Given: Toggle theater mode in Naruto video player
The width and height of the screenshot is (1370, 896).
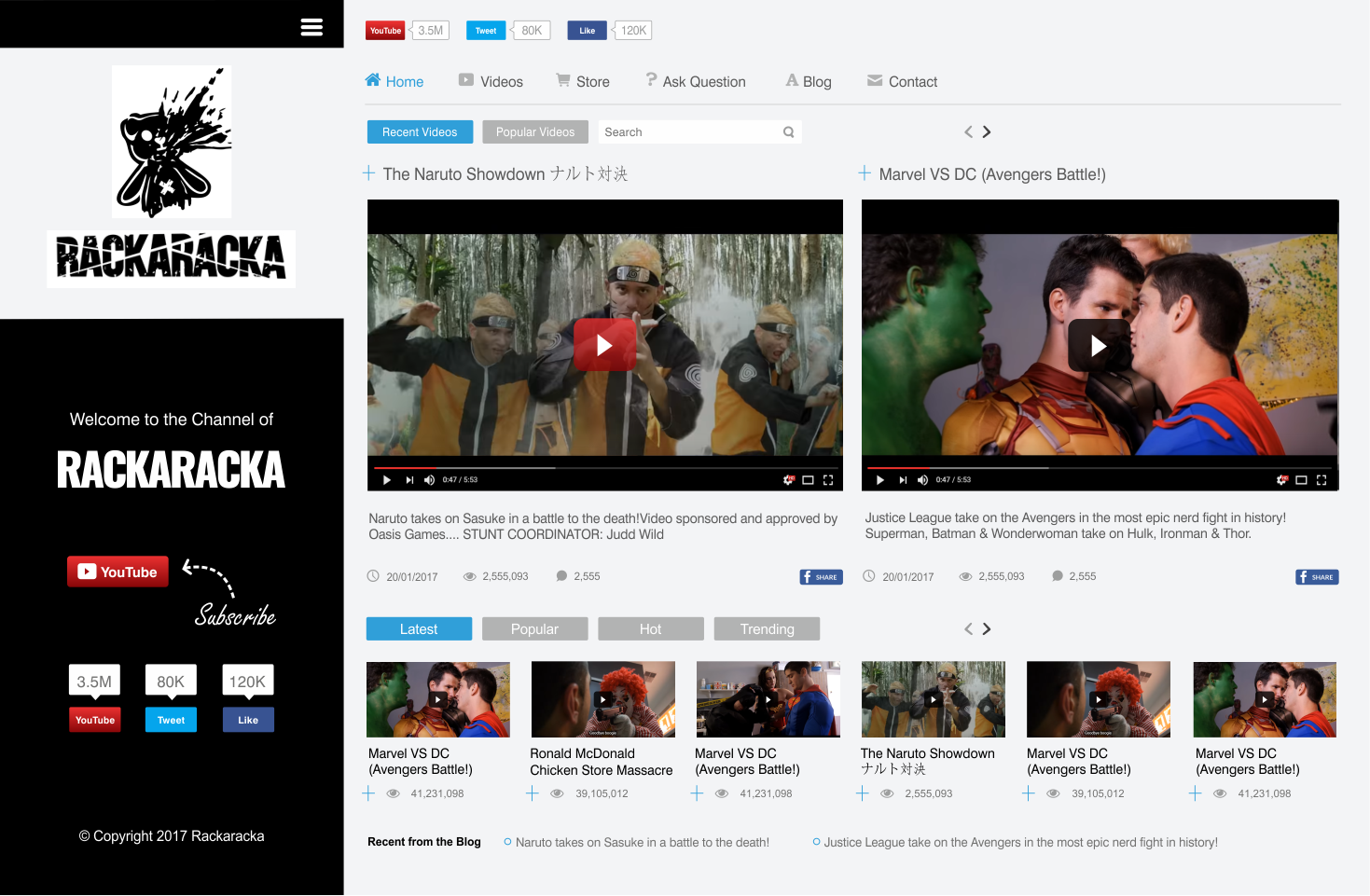Looking at the screenshot, I should point(808,480).
